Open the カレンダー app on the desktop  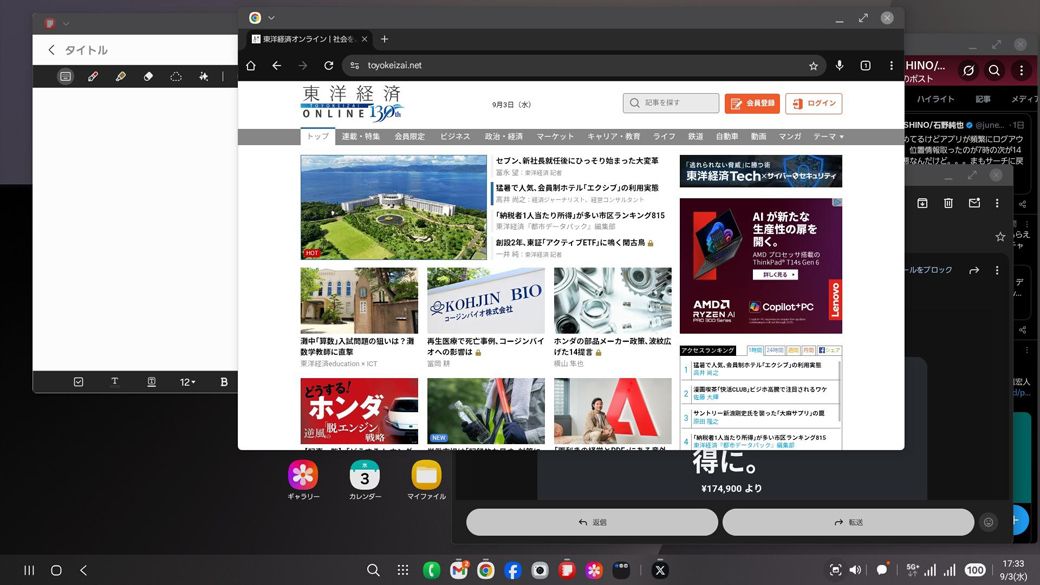pyautogui.click(x=365, y=480)
